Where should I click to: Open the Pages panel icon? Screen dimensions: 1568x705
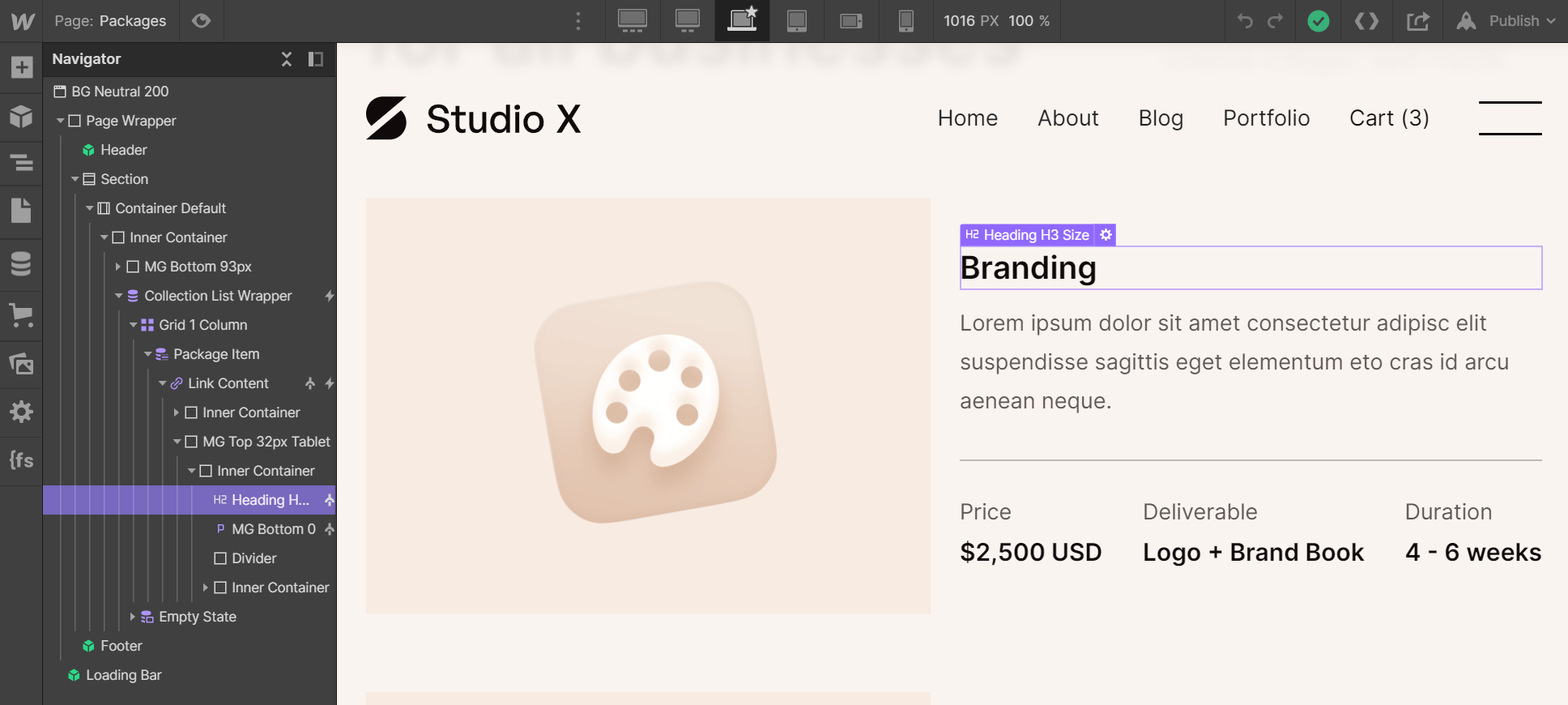(x=21, y=211)
